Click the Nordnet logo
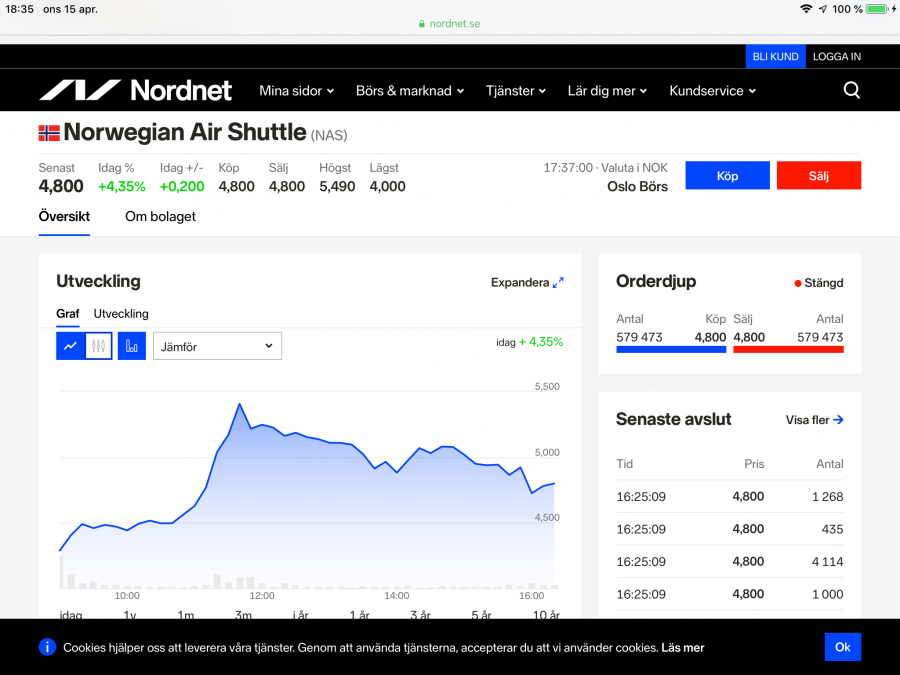Viewport: 900px width, 675px height. (135, 90)
